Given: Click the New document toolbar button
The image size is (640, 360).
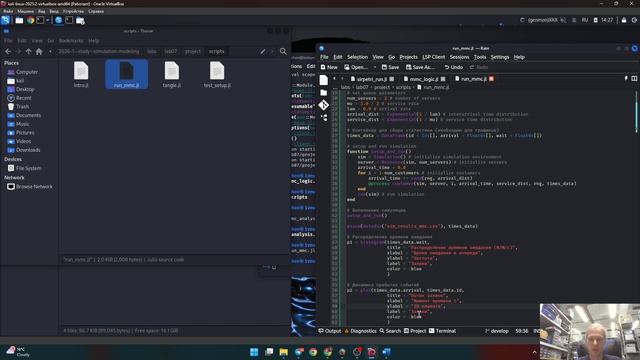Looking at the screenshot, I should pyautogui.click(x=329, y=67).
